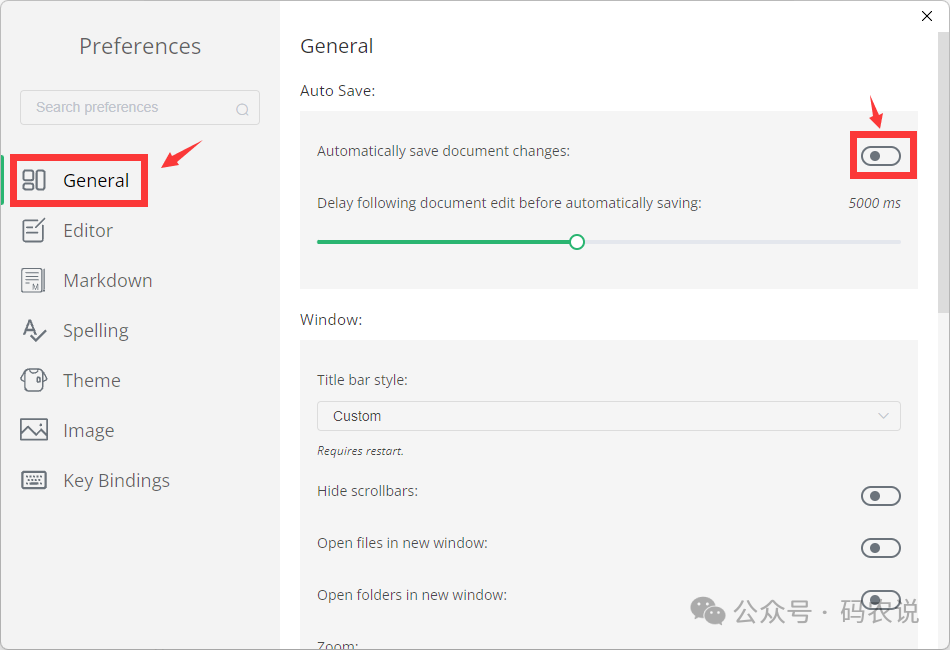
Task: Click the General layout icon in sidebar
Action: point(34,180)
